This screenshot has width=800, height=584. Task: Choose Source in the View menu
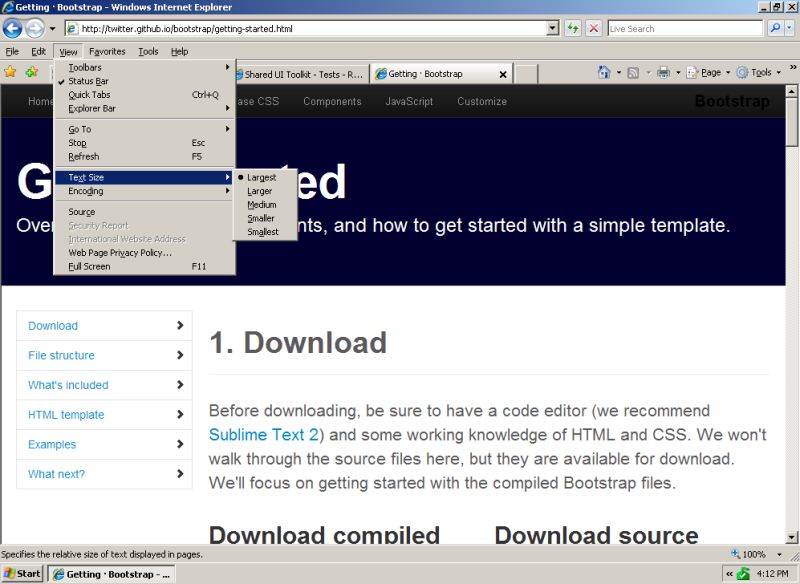point(144,212)
